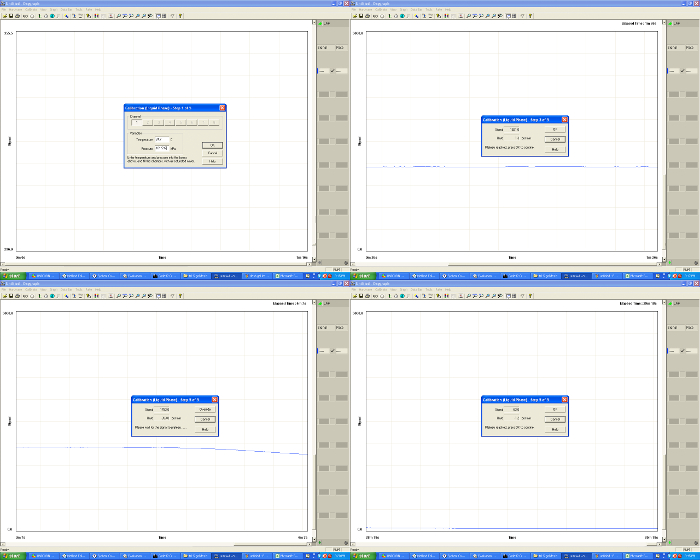The image size is (700, 560).
Task: Click OK in top-right window calibration dialog
Action: (x=555, y=130)
